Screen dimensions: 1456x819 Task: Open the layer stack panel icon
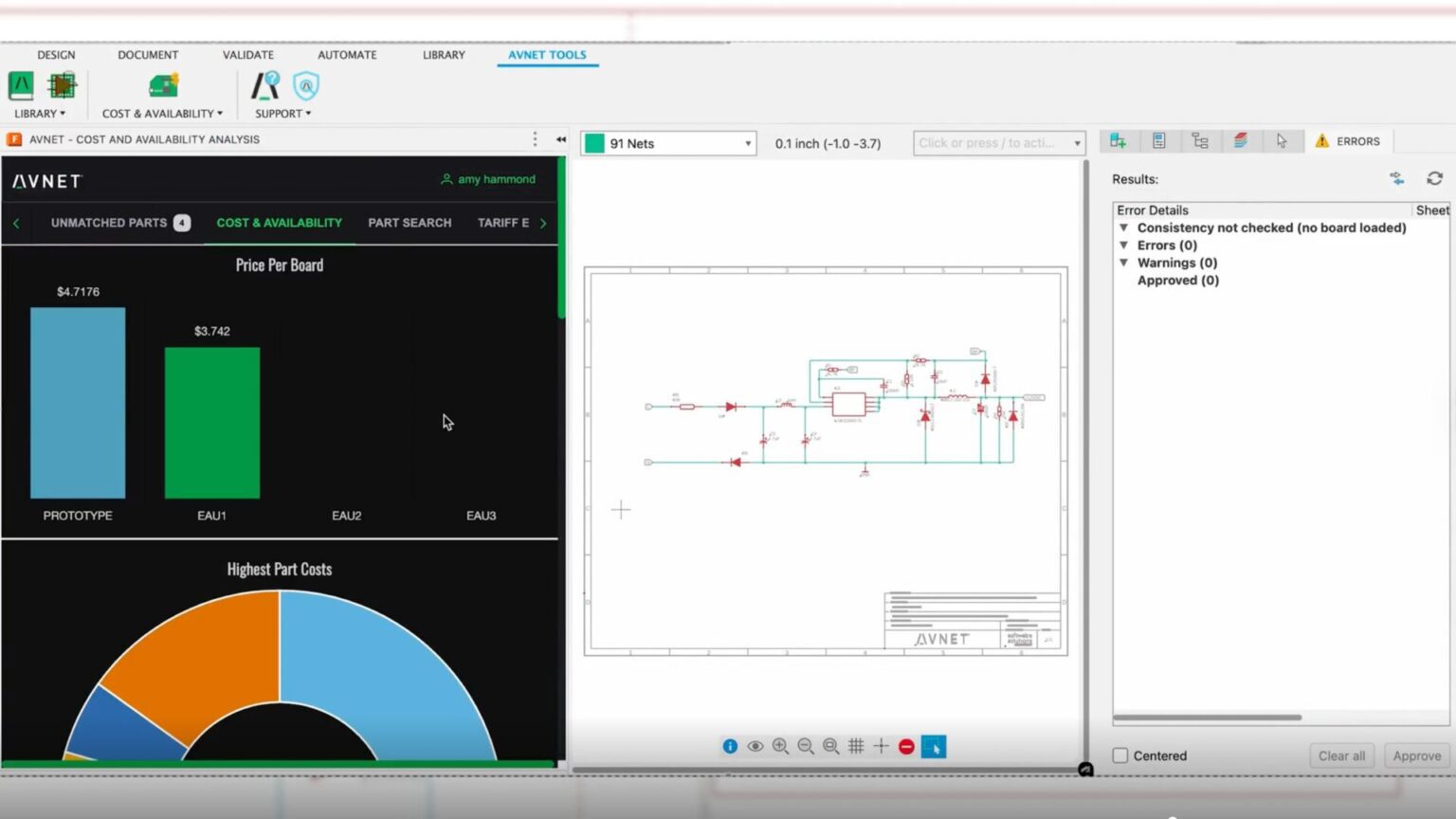[1241, 141]
